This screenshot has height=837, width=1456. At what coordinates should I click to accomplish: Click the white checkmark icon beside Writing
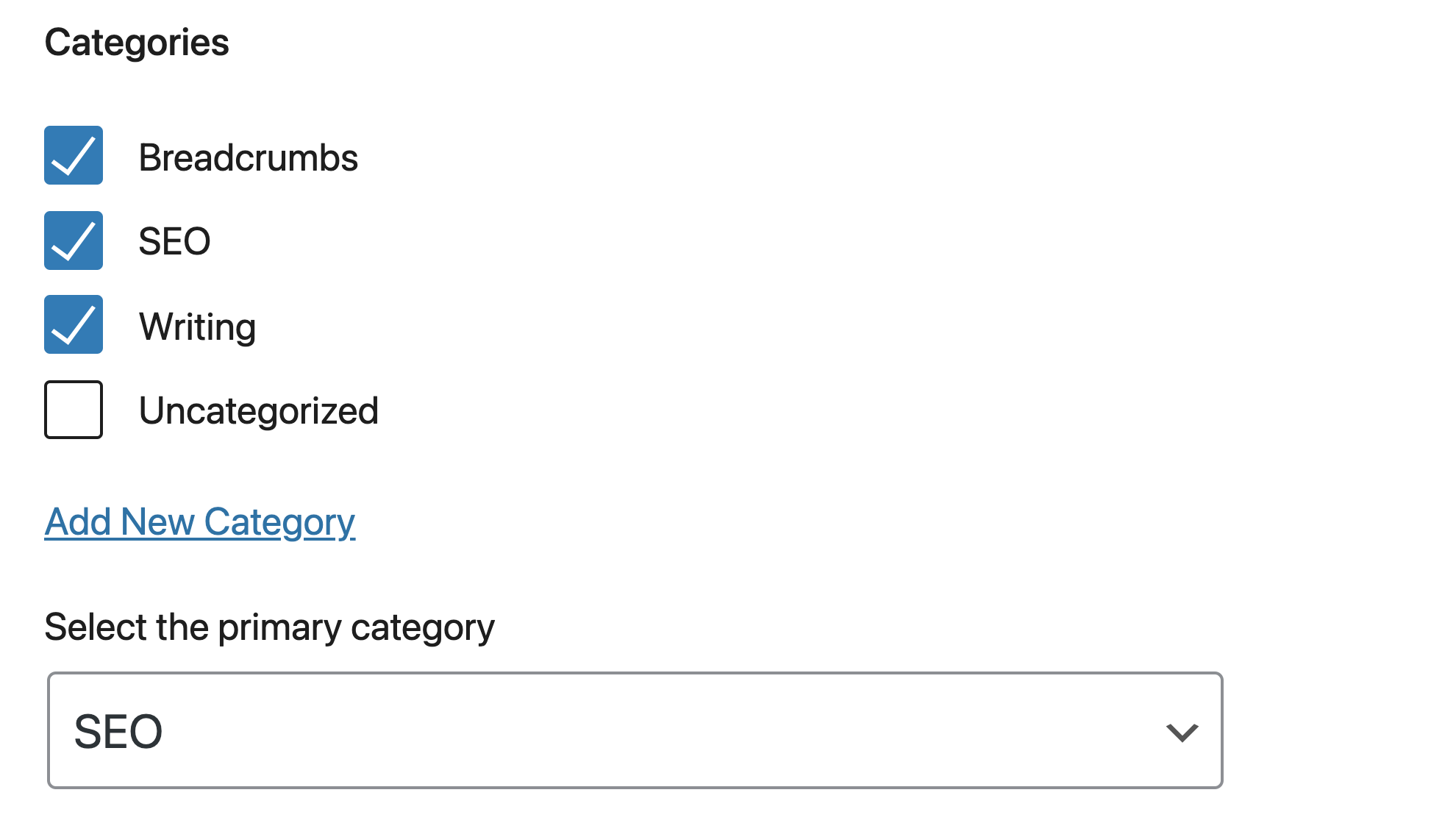coord(74,326)
